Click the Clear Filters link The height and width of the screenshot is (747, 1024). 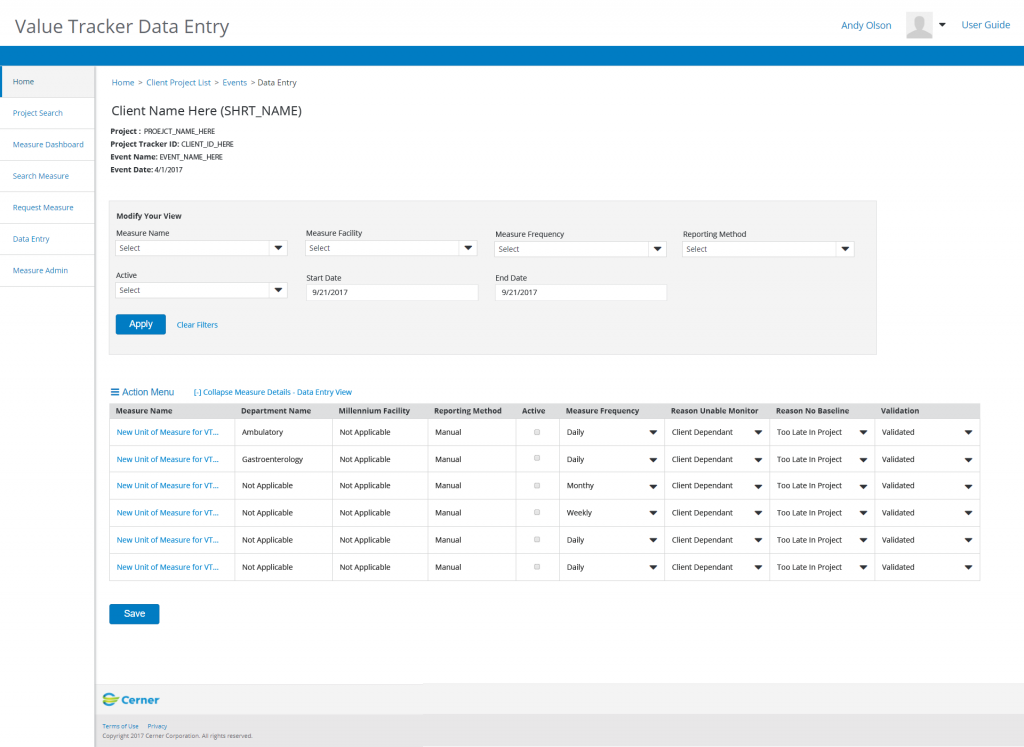pyautogui.click(x=196, y=323)
